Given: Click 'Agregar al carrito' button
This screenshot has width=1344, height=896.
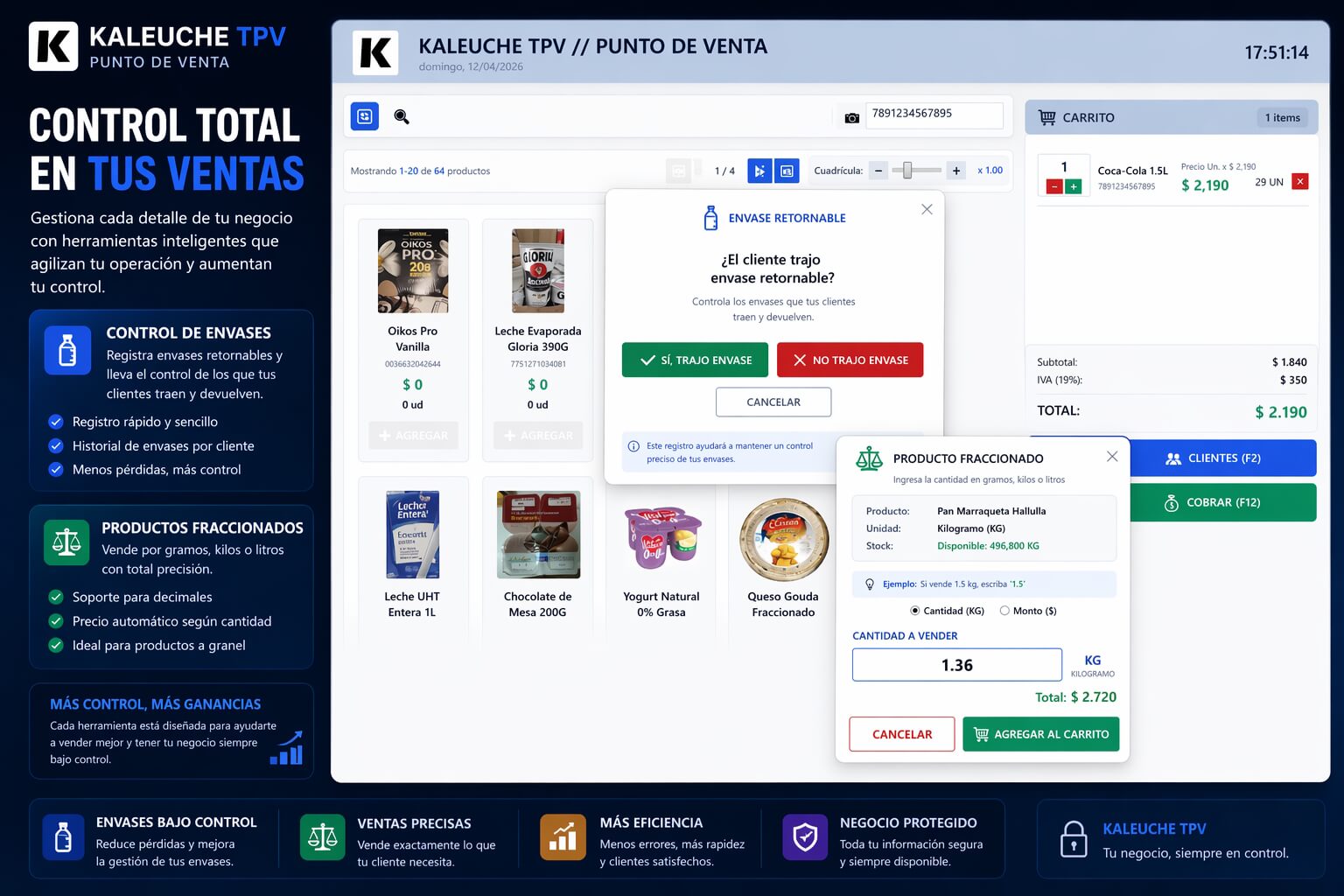Looking at the screenshot, I should pos(1041,734).
